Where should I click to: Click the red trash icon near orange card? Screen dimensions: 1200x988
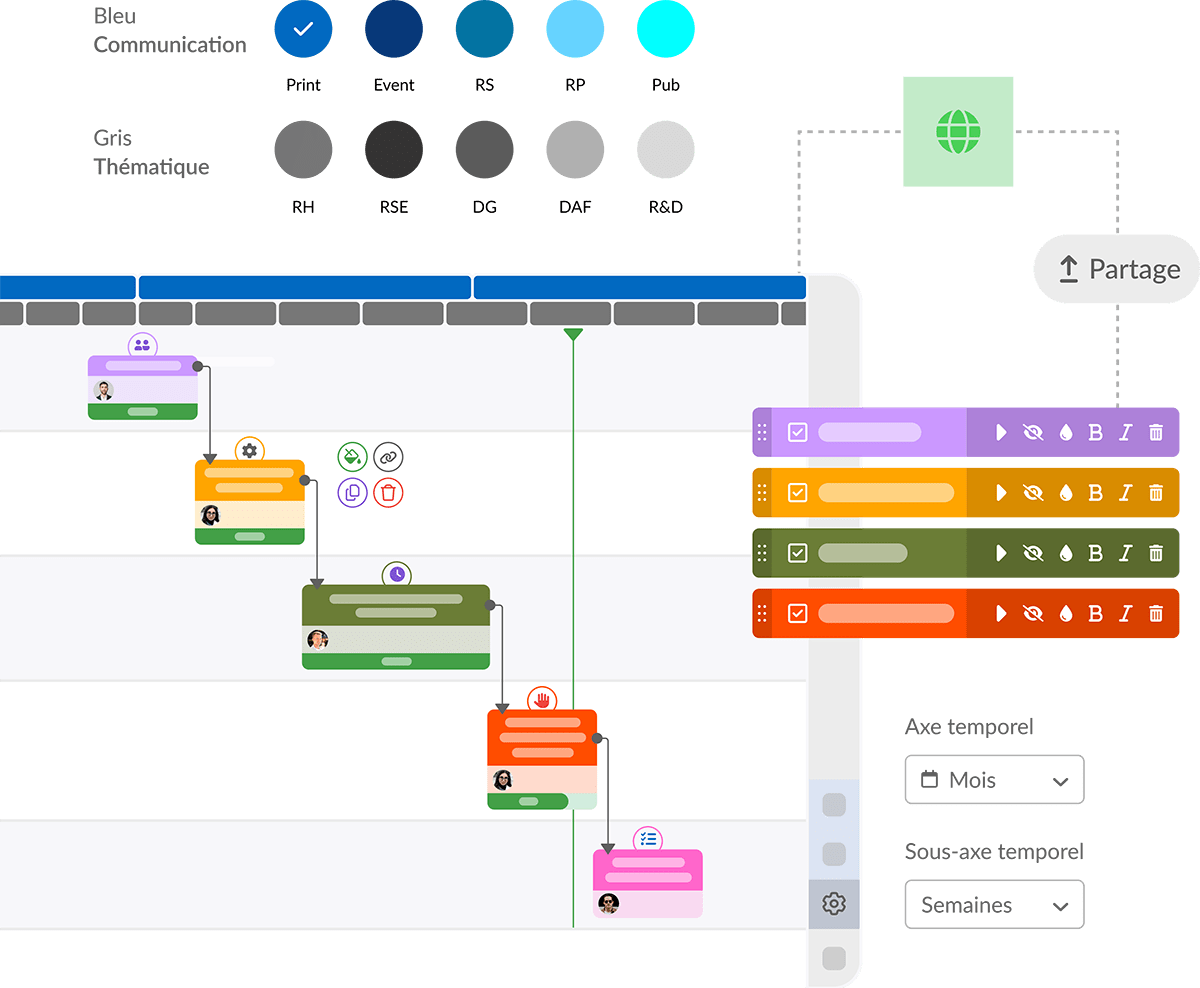tap(388, 492)
